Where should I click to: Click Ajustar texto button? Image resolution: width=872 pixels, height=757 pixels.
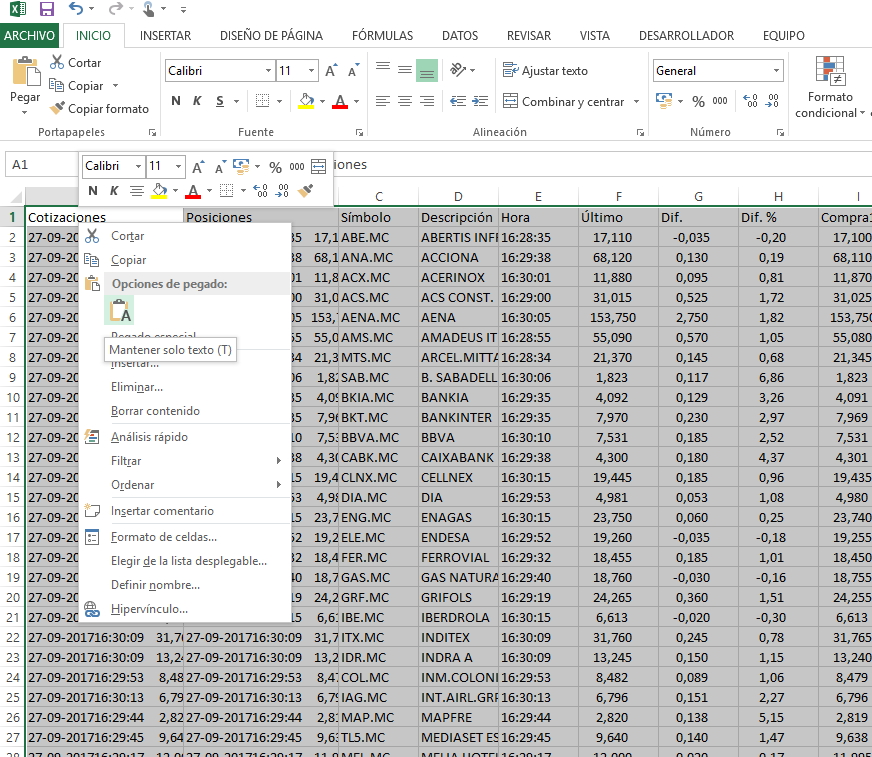pyautogui.click(x=545, y=71)
